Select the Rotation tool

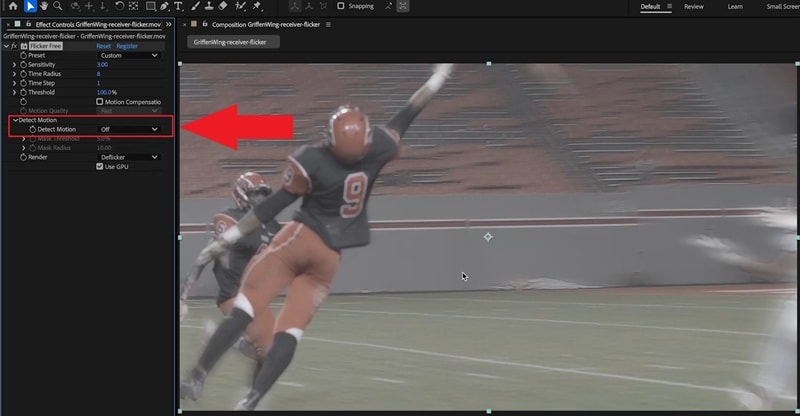119,6
